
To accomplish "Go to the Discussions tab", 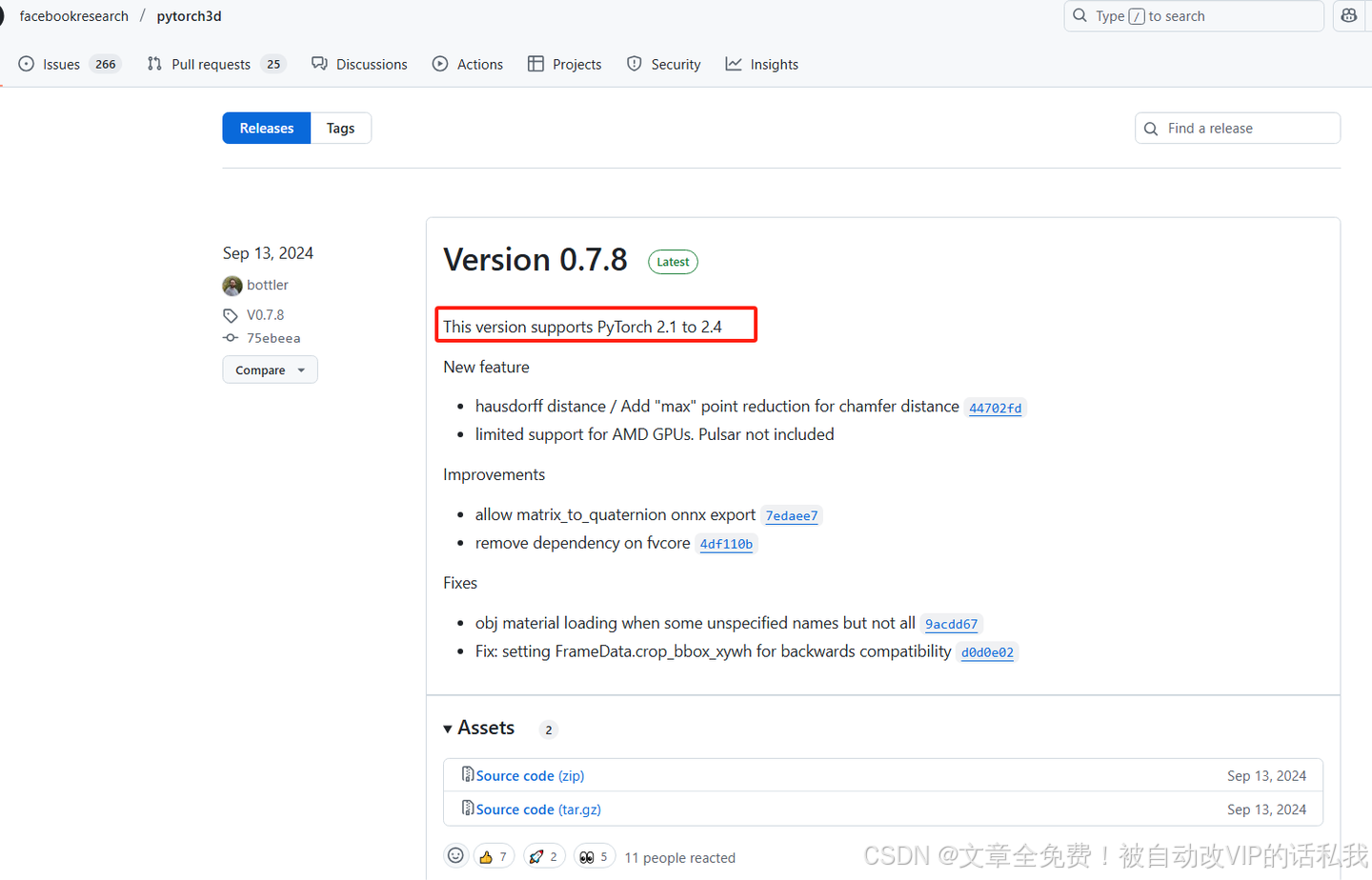I will 359,64.
